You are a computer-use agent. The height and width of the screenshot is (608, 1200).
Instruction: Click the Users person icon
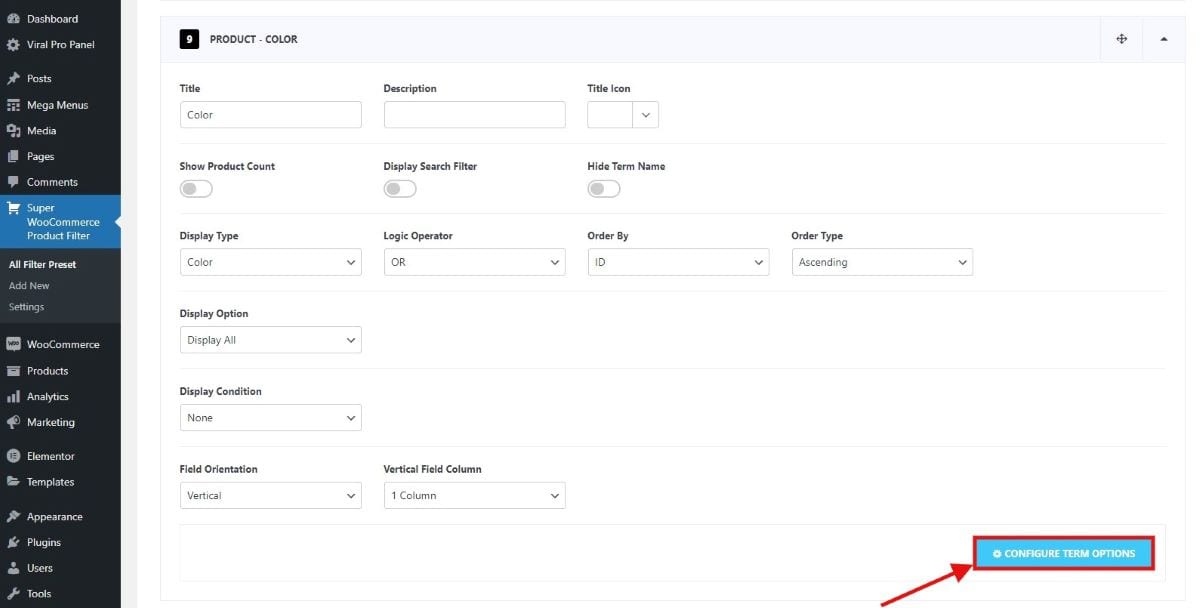pyautogui.click(x=13, y=568)
